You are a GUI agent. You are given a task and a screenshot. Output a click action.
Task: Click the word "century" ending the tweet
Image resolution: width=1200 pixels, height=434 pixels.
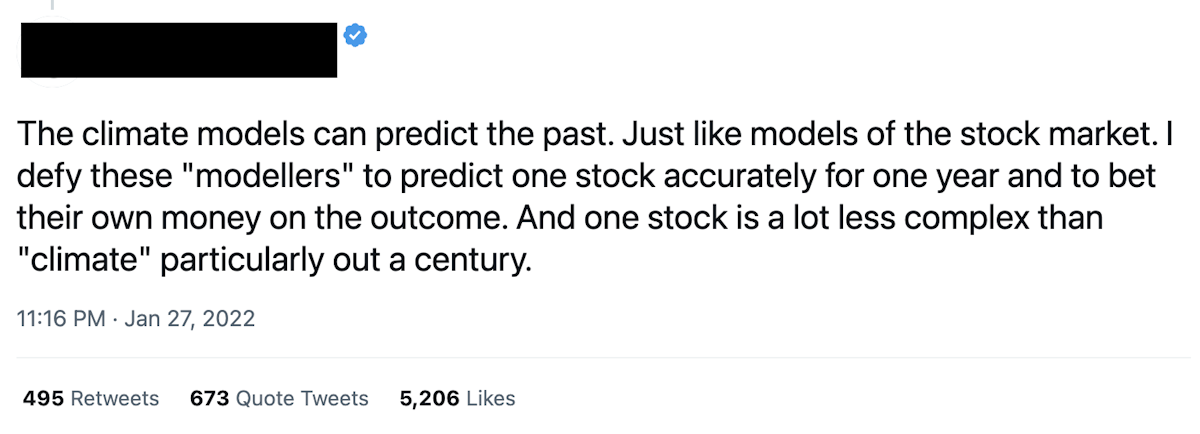coord(477,263)
